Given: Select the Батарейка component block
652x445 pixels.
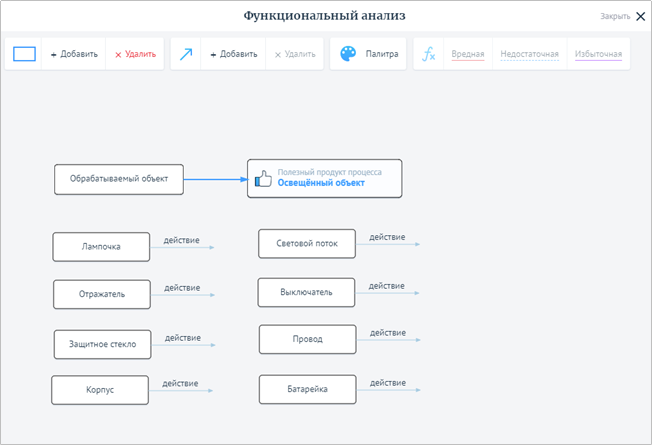Looking at the screenshot, I should [x=307, y=389].
